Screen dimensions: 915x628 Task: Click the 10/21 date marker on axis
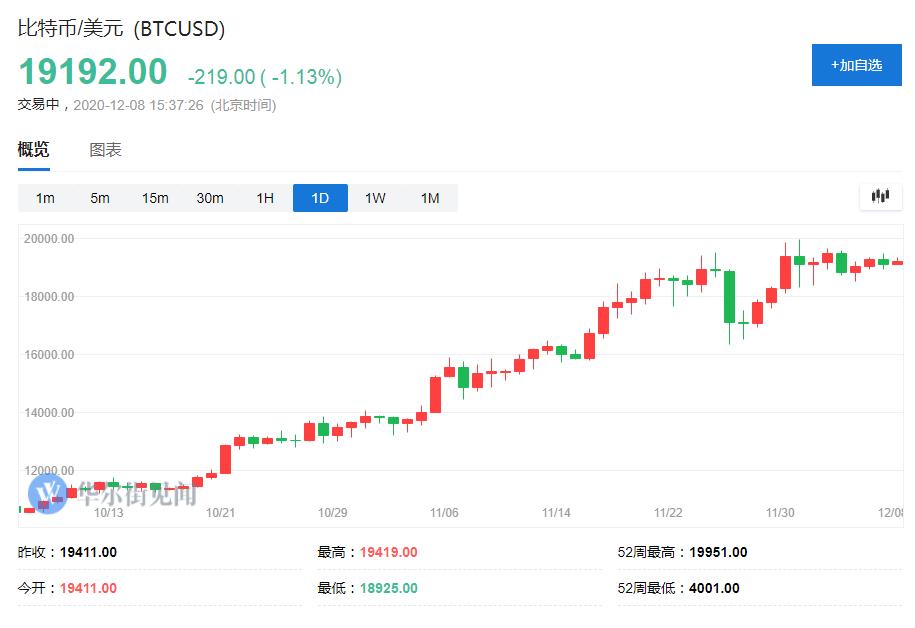[x=220, y=513]
